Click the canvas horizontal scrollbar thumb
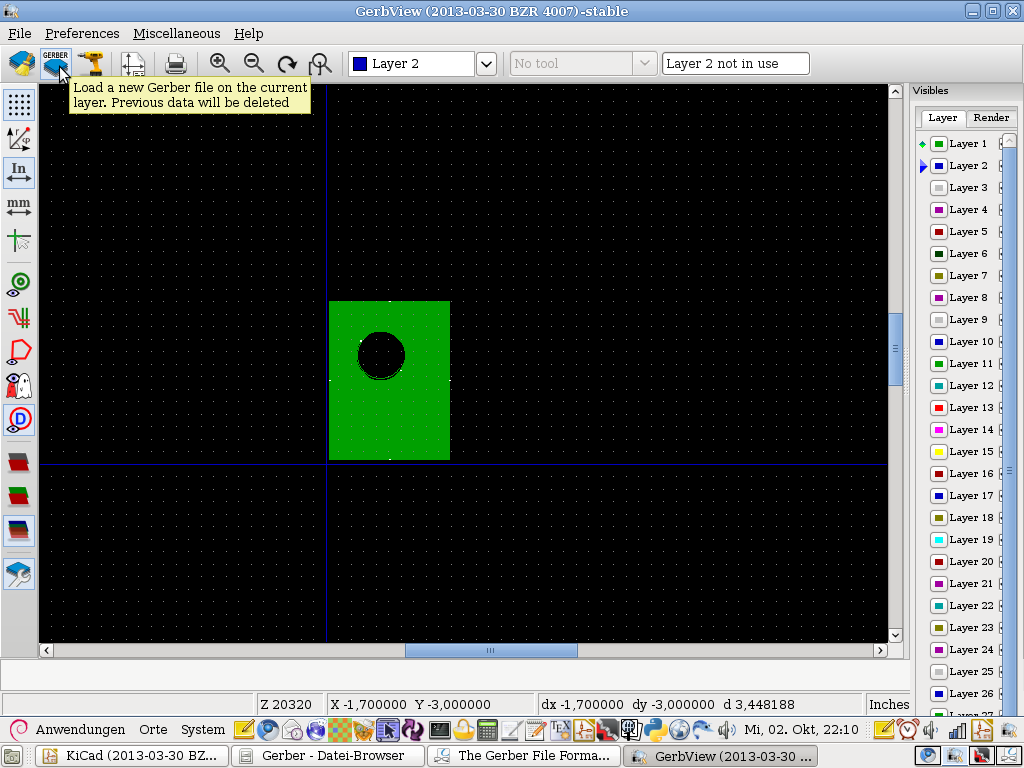Screen dimensions: 1024x768 491,650
